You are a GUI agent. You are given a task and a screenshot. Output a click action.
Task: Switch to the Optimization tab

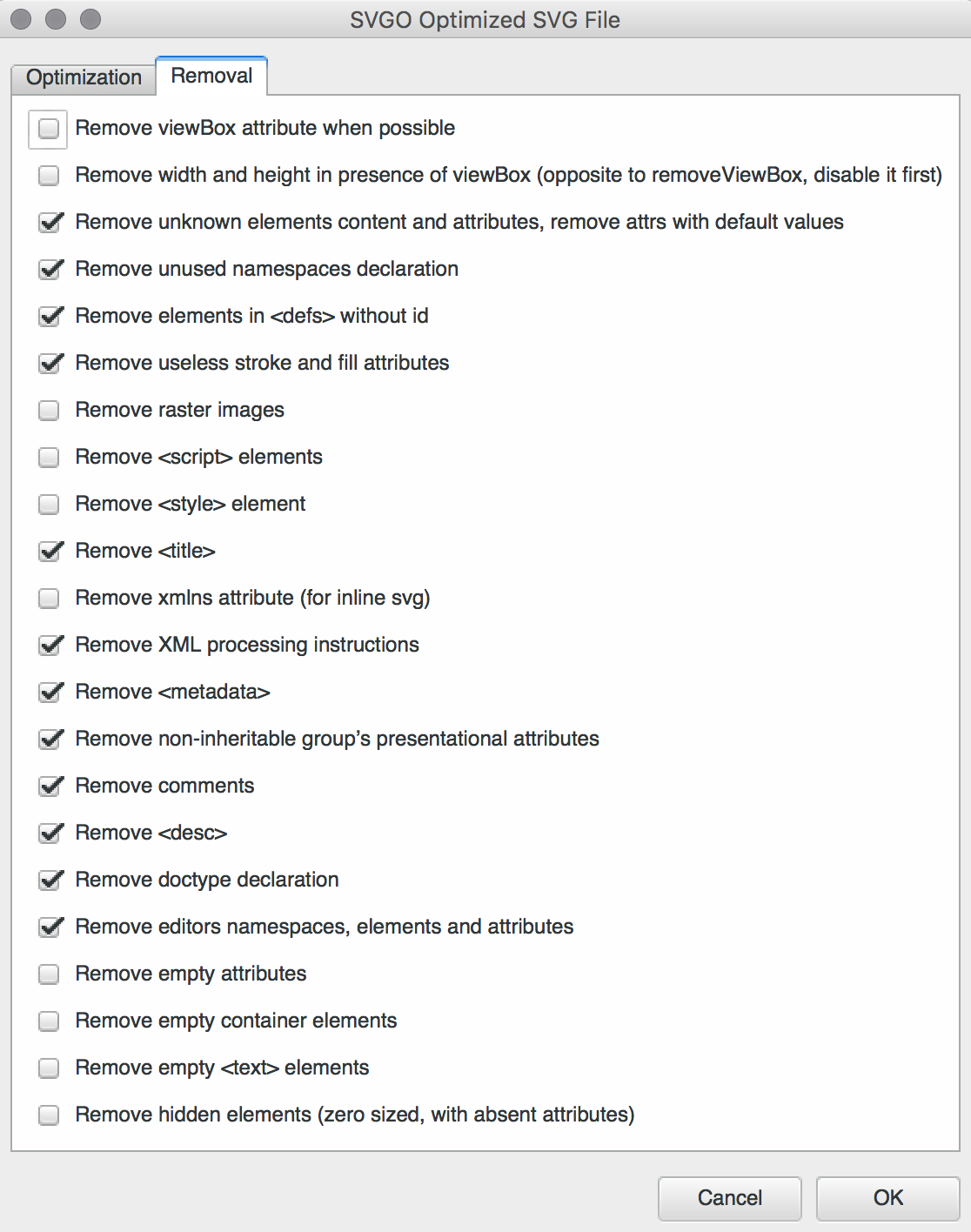(84, 77)
